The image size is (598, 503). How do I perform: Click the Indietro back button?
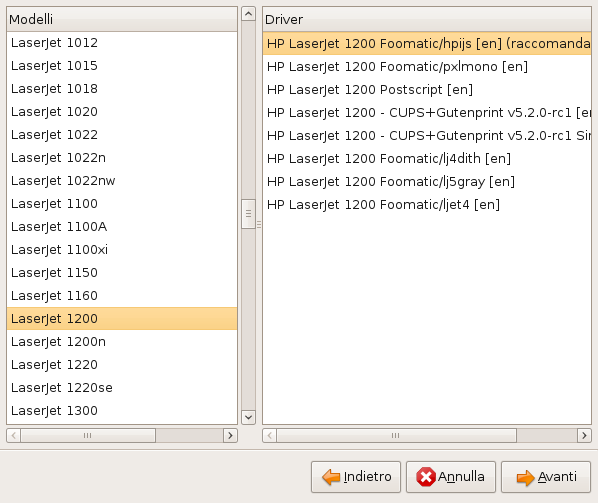[x=356, y=477]
